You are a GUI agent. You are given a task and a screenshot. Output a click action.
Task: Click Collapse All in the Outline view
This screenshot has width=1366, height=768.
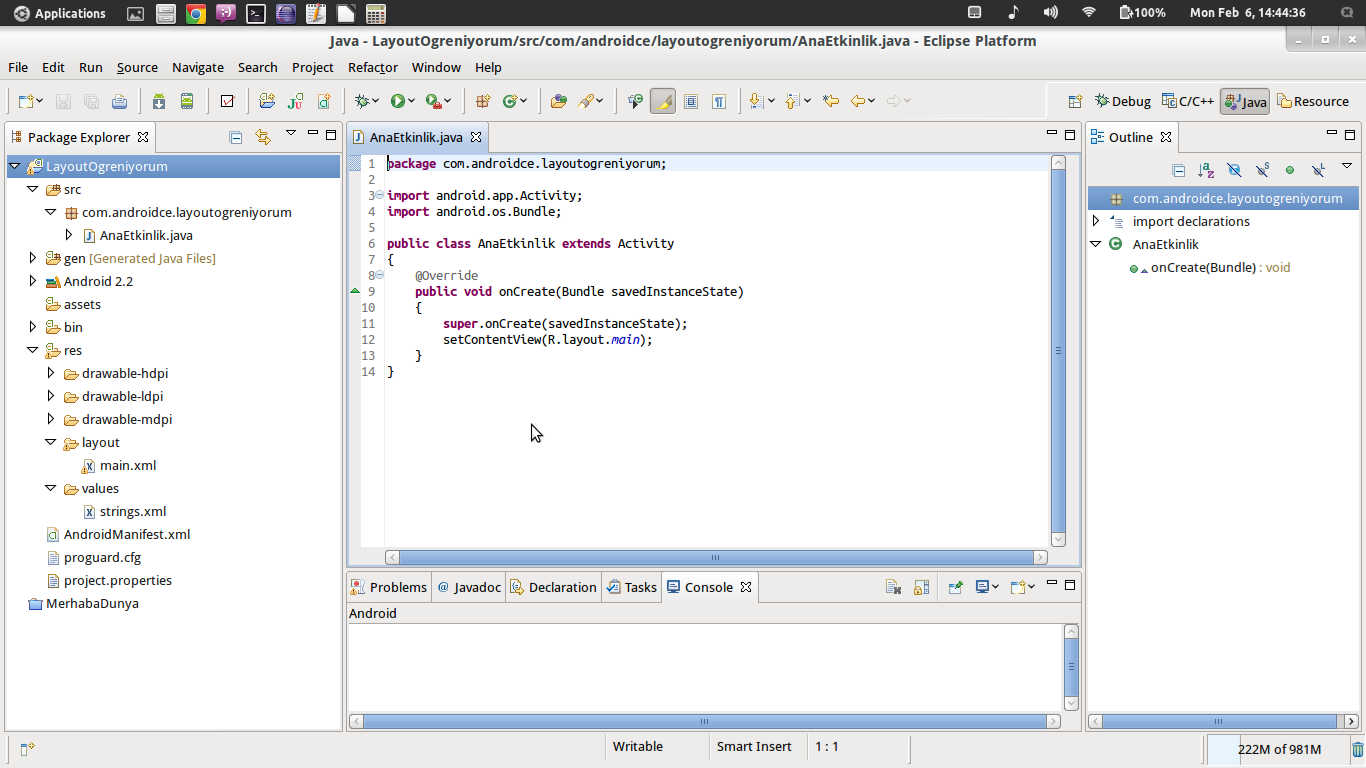click(x=1178, y=170)
